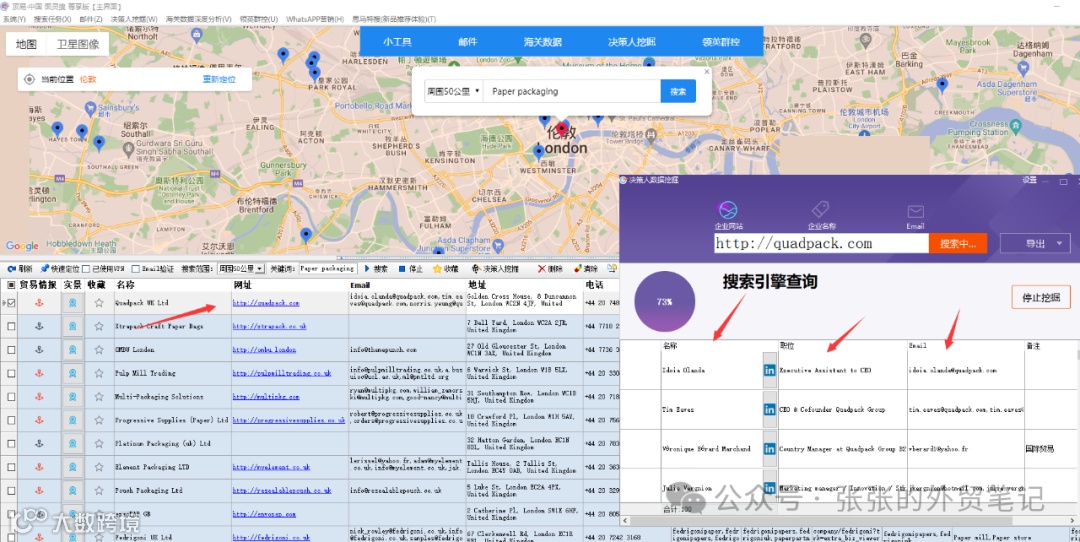Click the 73% progress circle

(x=664, y=302)
